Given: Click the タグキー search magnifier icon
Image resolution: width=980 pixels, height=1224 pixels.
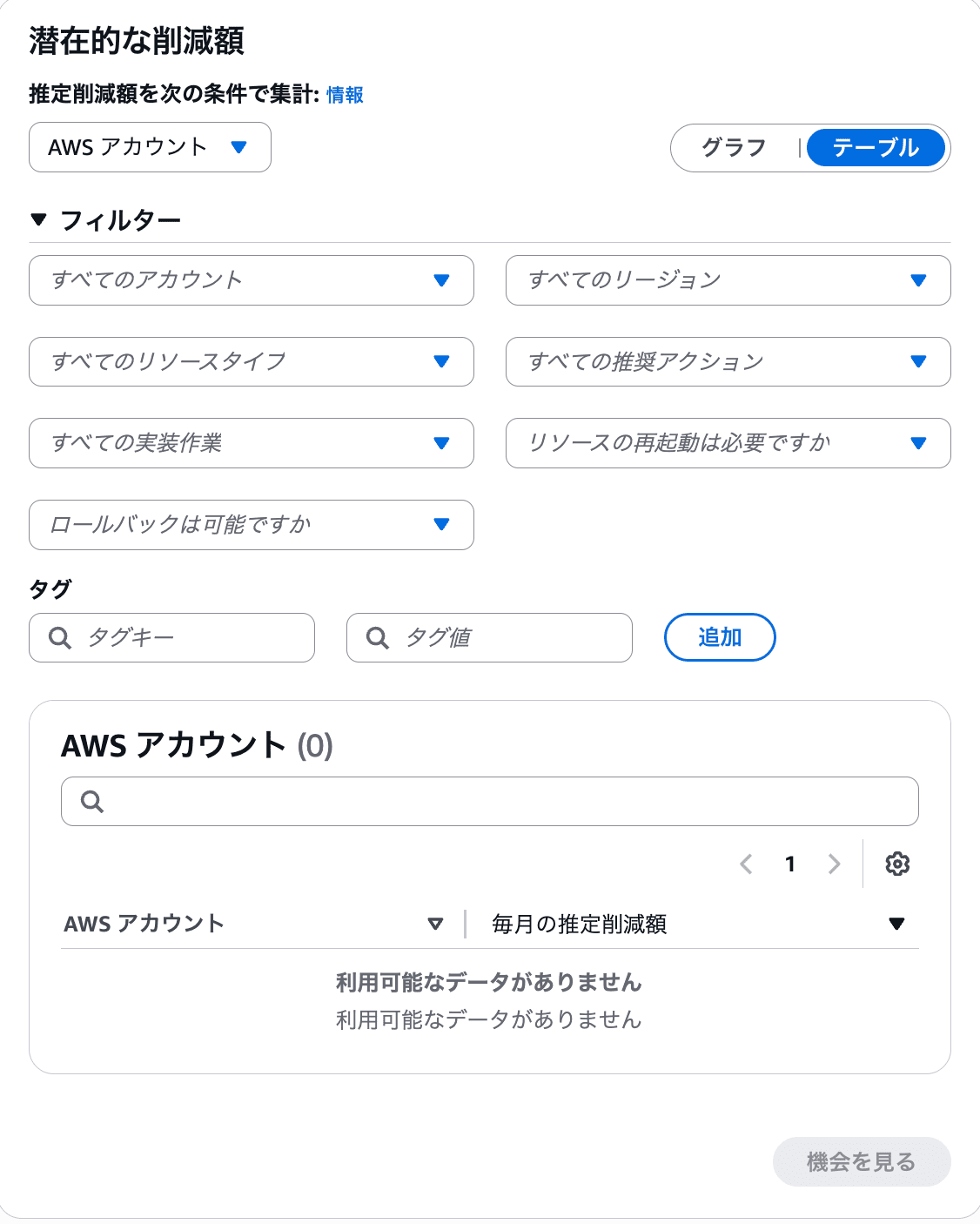Looking at the screenshot, I should pyautogui.click(x=60, y=638).
